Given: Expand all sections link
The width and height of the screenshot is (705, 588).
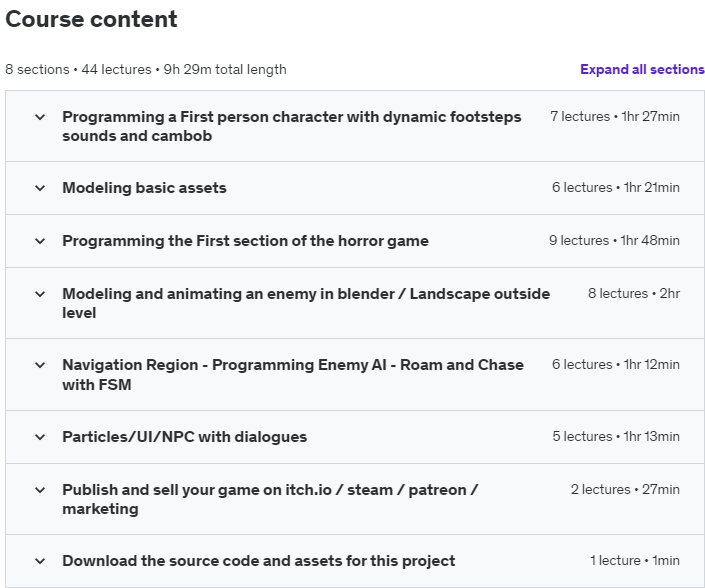Looking at the screenshot, I should click(x=642, y=69).
